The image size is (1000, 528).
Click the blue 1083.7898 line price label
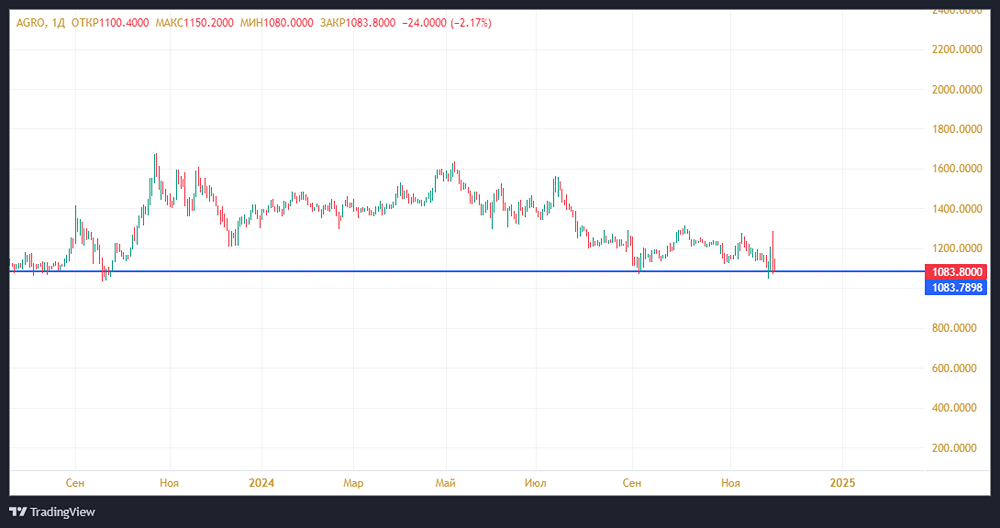pyautogui.click(x=955, y=288)
